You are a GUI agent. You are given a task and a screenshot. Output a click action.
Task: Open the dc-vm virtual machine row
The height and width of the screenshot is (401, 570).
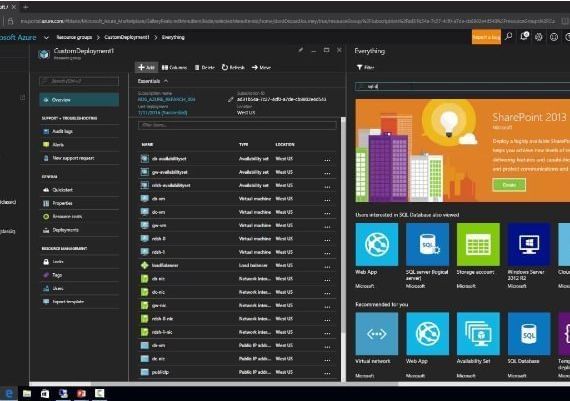tap(237, 212)
